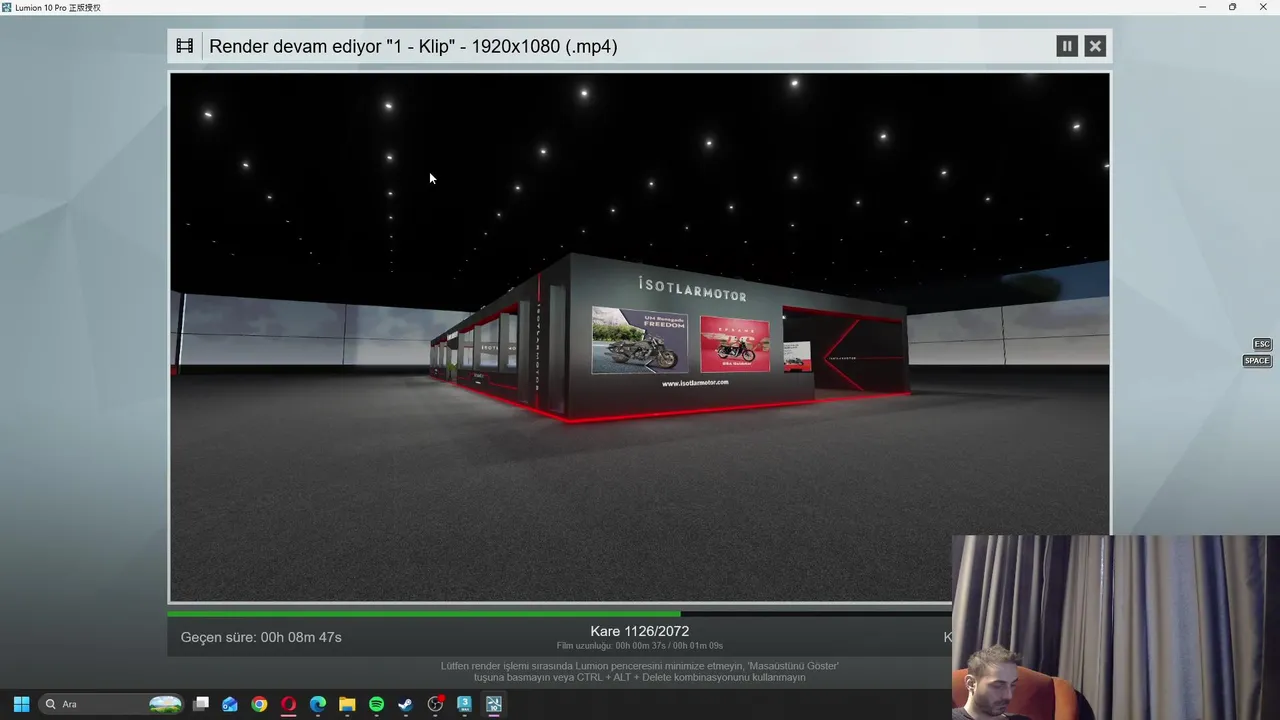
Task: Open the Opera browser from the taskbar
Action: (x=289, y=704)
